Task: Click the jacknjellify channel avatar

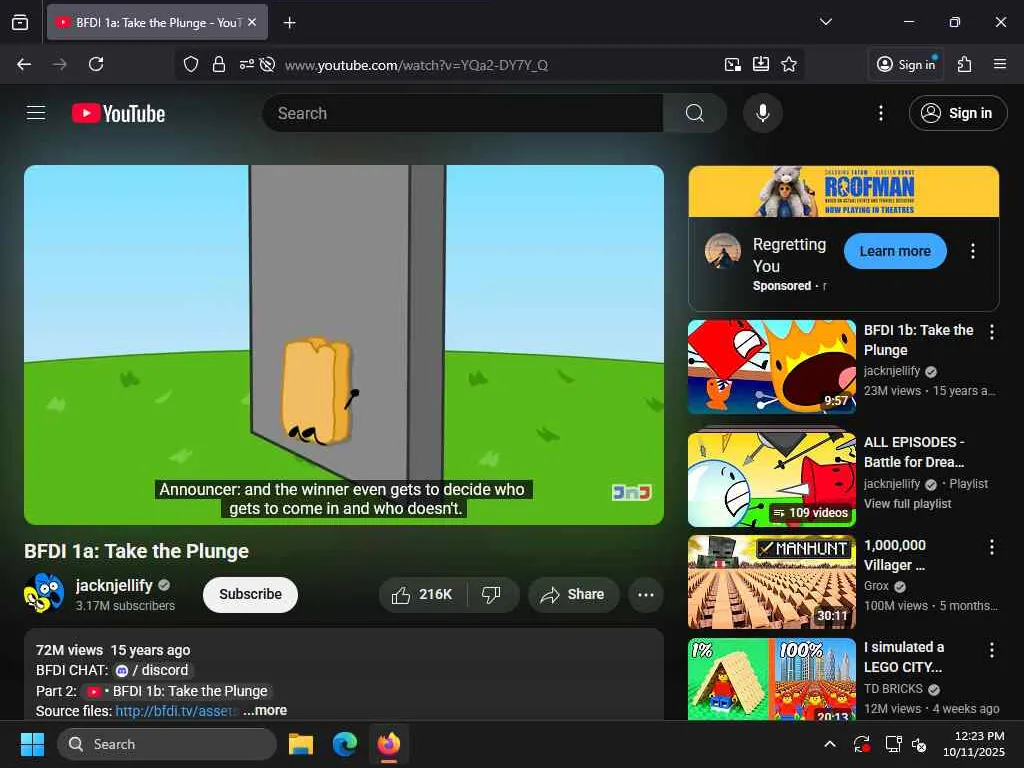Action: [44, 593]
